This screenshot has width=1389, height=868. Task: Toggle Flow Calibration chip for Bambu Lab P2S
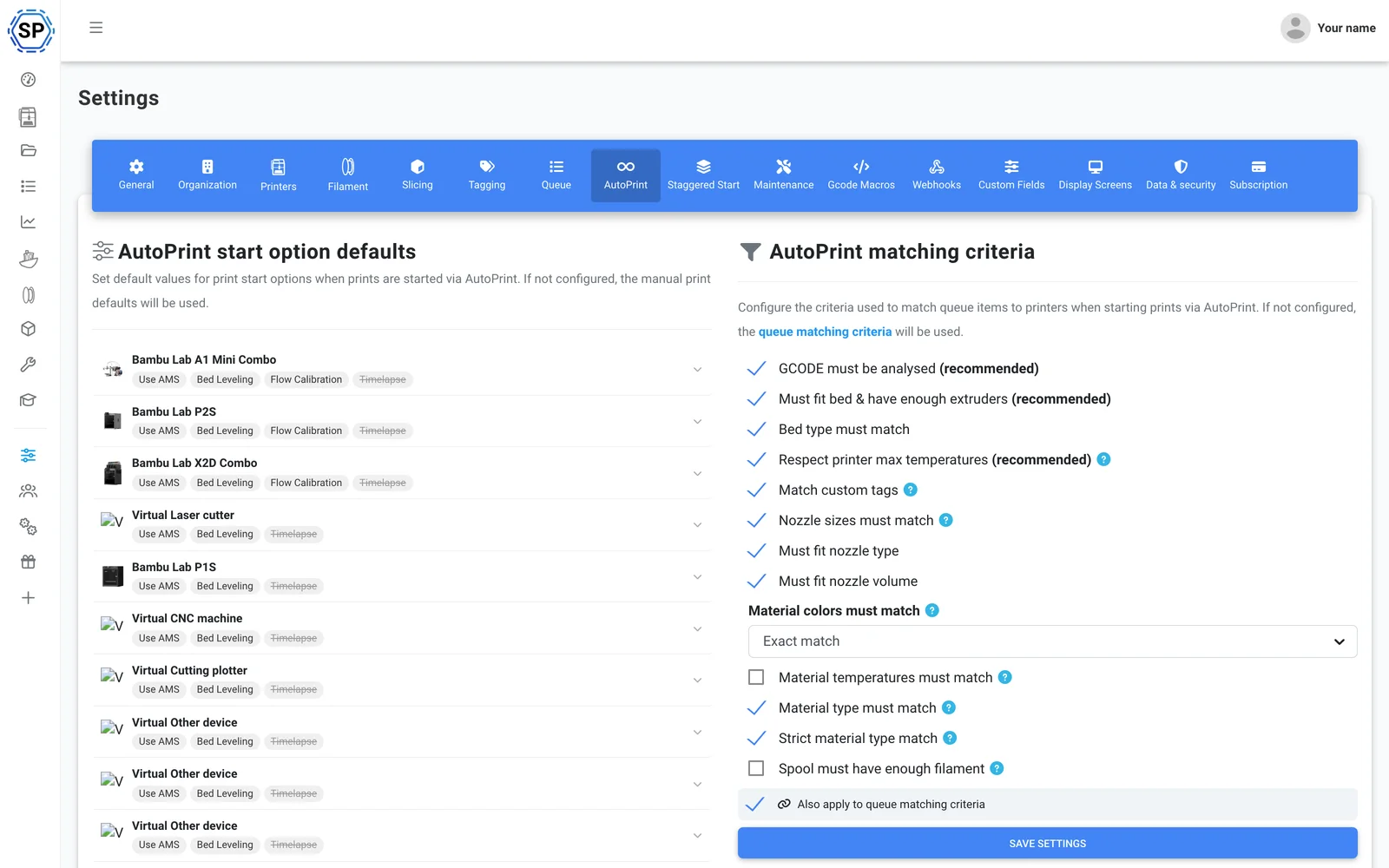(x=306, y=431)
